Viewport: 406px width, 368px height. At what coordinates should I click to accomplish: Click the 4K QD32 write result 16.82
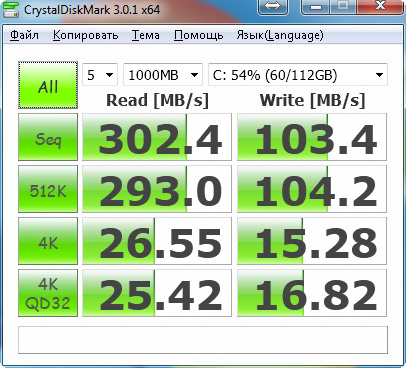pyautogui.click(x=312, y=293)
